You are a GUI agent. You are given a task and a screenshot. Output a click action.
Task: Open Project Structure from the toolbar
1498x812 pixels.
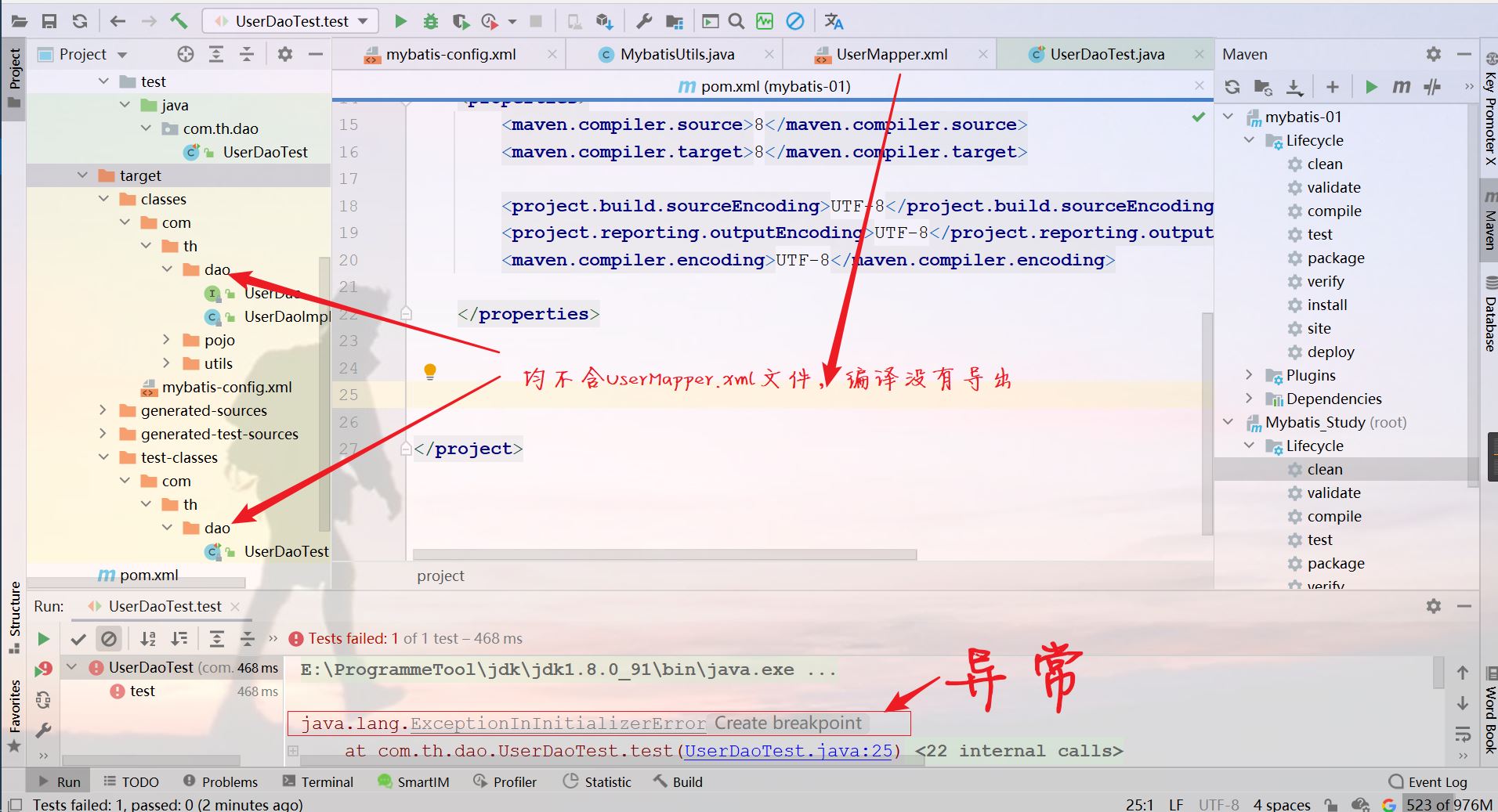tap(674, 21)
